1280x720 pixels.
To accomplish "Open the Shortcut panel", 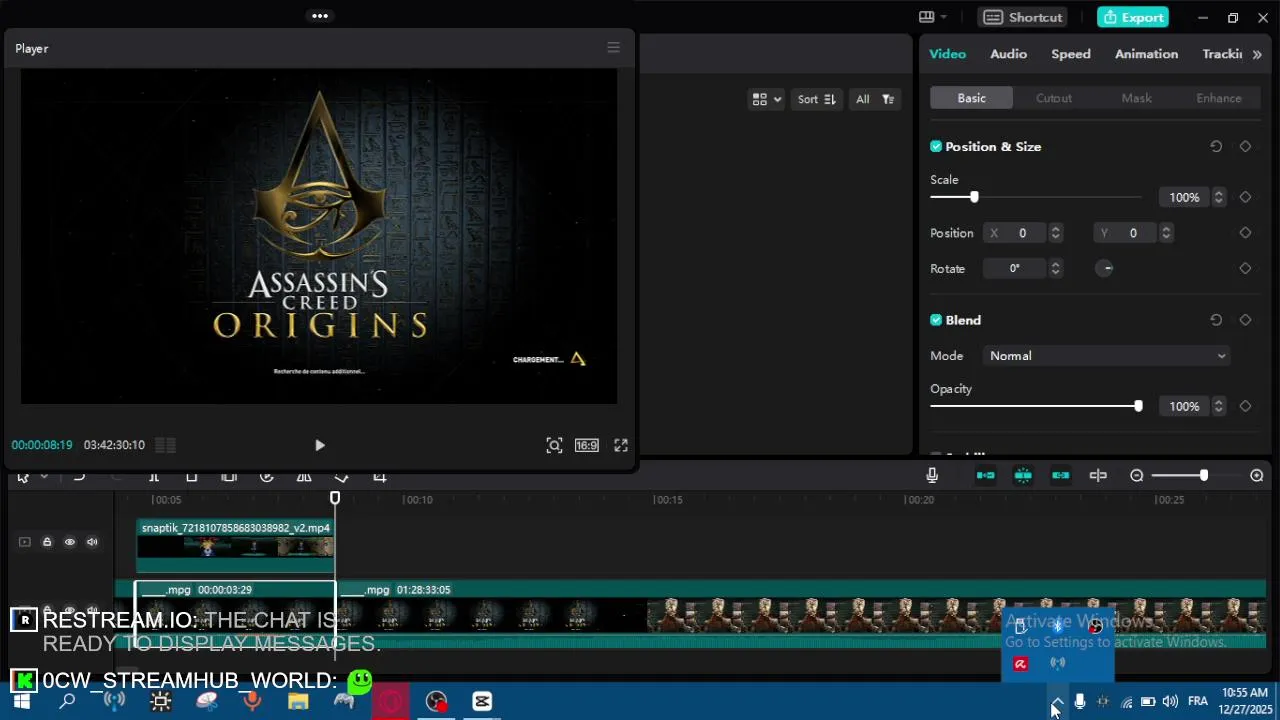I will click(x=1023, y=17).
